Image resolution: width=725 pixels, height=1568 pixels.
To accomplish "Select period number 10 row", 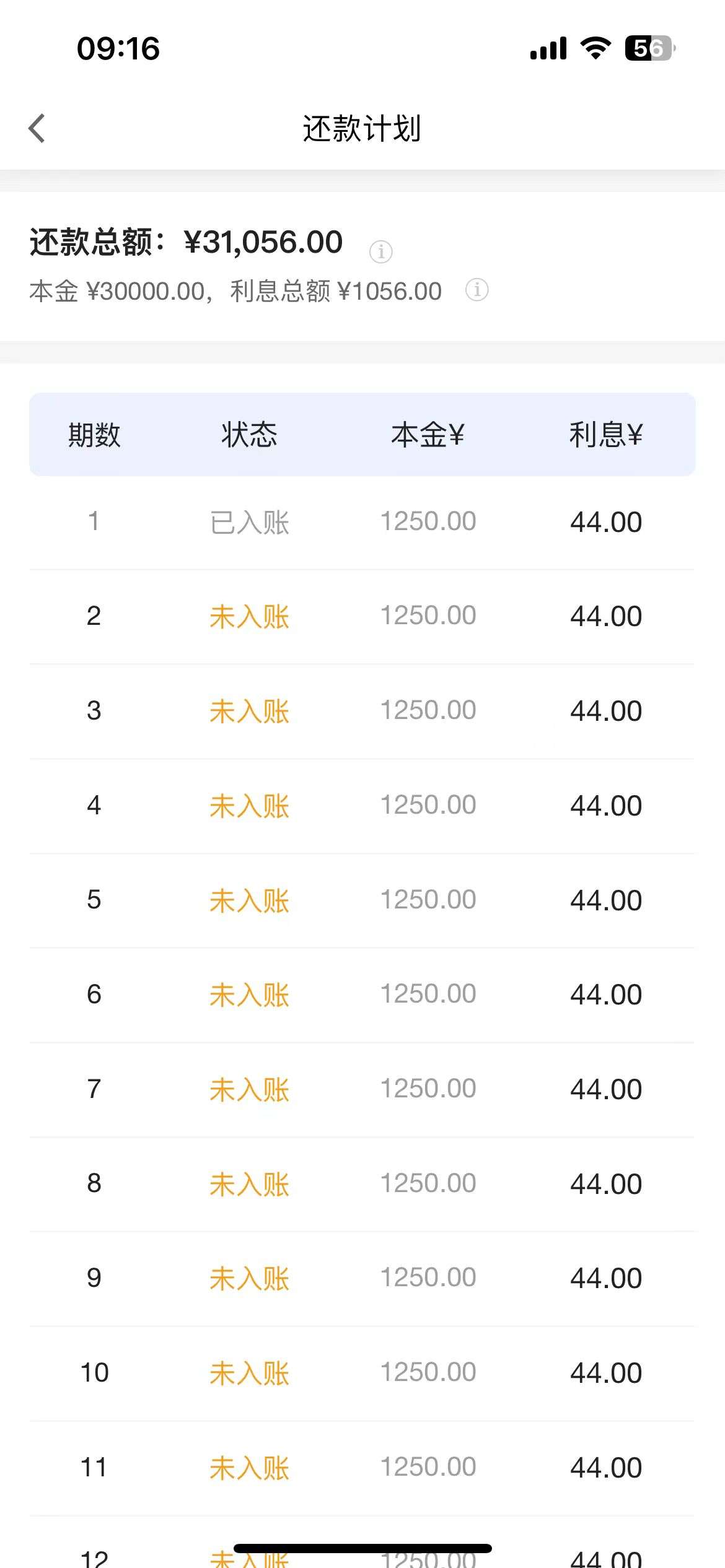I will tap(362, 1373).
